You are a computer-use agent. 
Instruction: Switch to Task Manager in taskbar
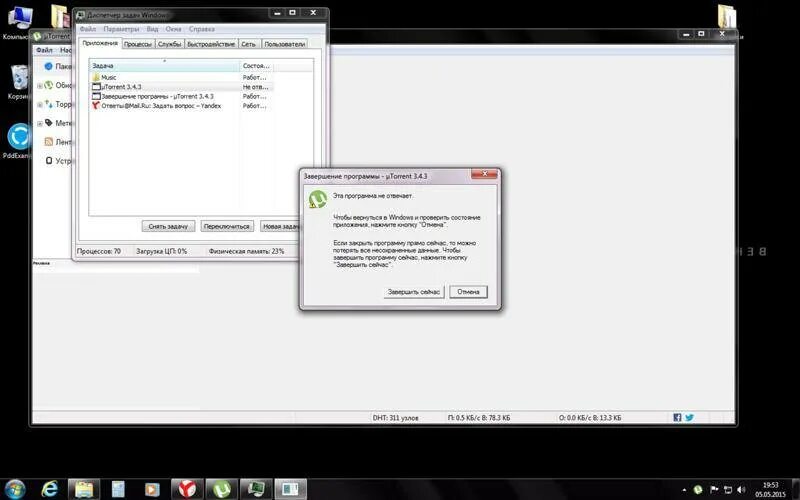pyautogui.click(x=256, y=489)
